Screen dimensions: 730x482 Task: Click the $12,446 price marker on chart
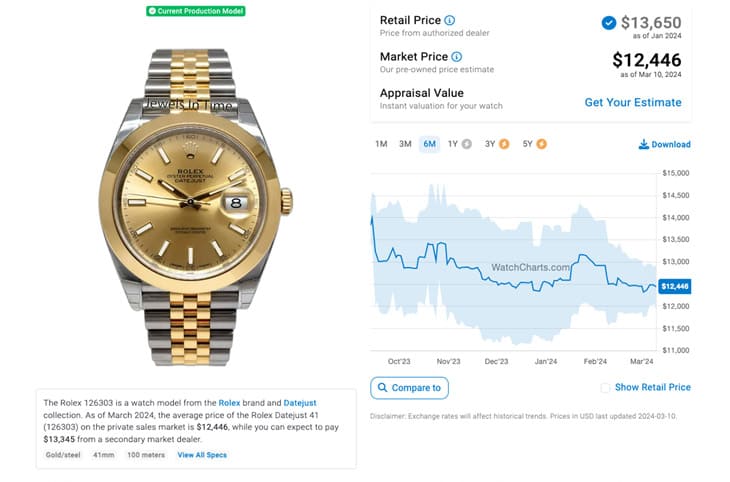pos(676,286)
